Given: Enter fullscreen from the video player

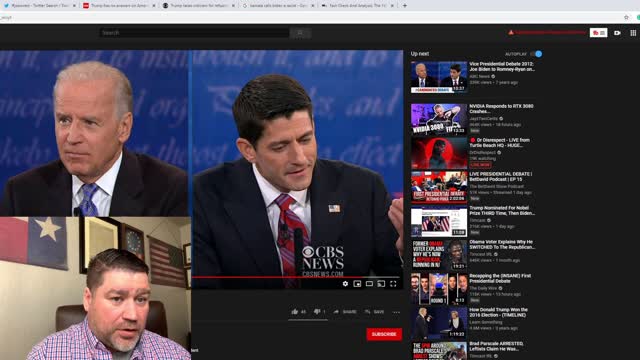Looking at the screenshot, I should 393,284.
